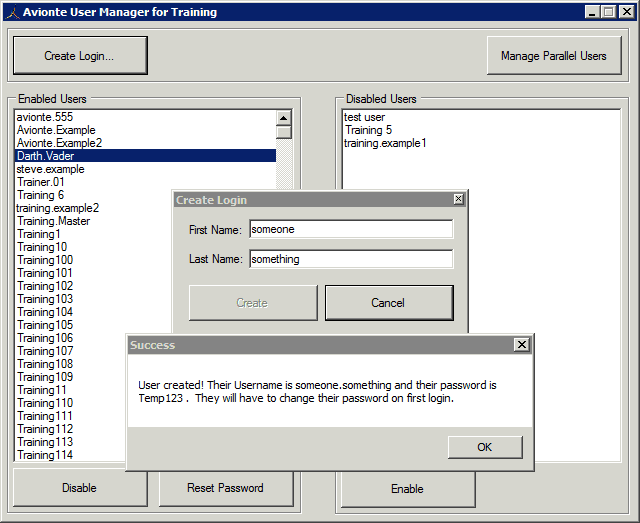This screenshot has width=640, height=523.
Task: Select Training108 user
Action: pos(71,364)
